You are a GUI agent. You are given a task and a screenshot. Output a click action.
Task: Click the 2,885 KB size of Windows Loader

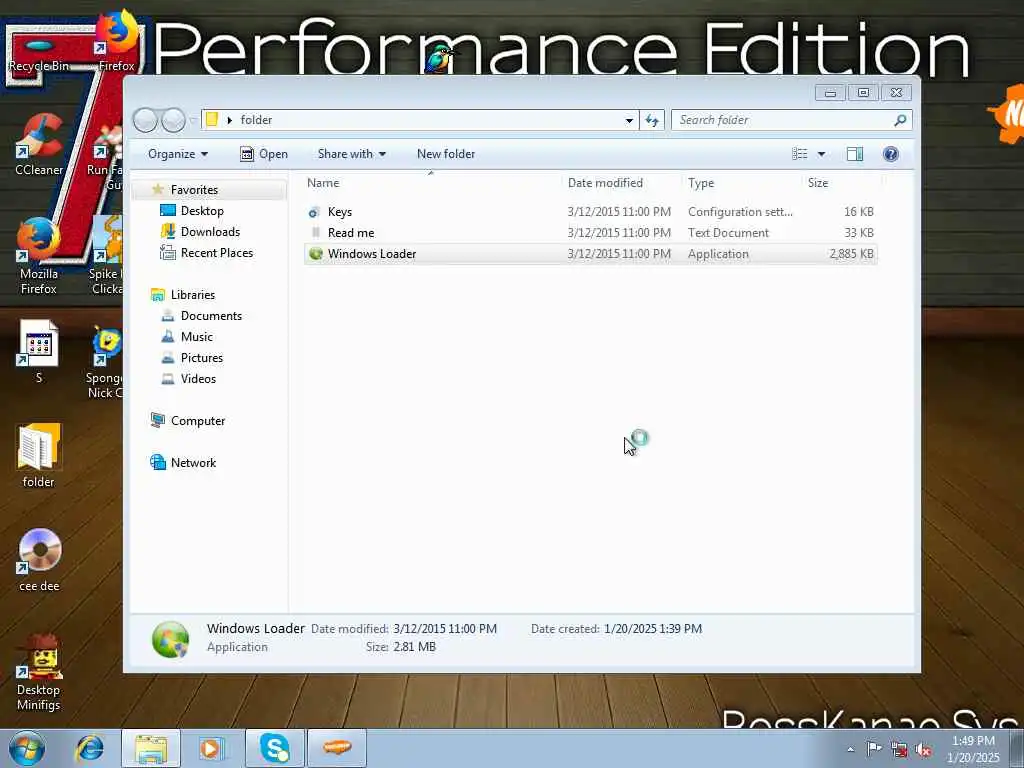[x=852, y=253]
